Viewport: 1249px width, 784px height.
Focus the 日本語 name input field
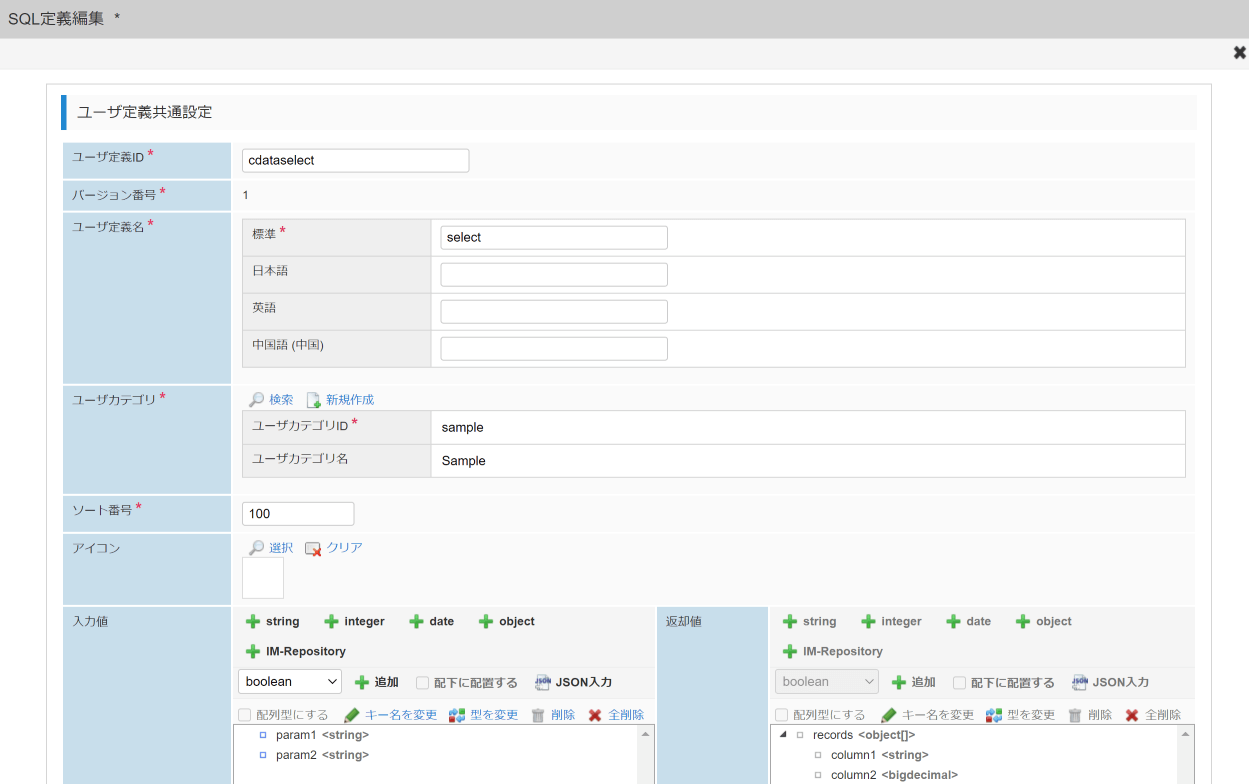coord(554,274)
